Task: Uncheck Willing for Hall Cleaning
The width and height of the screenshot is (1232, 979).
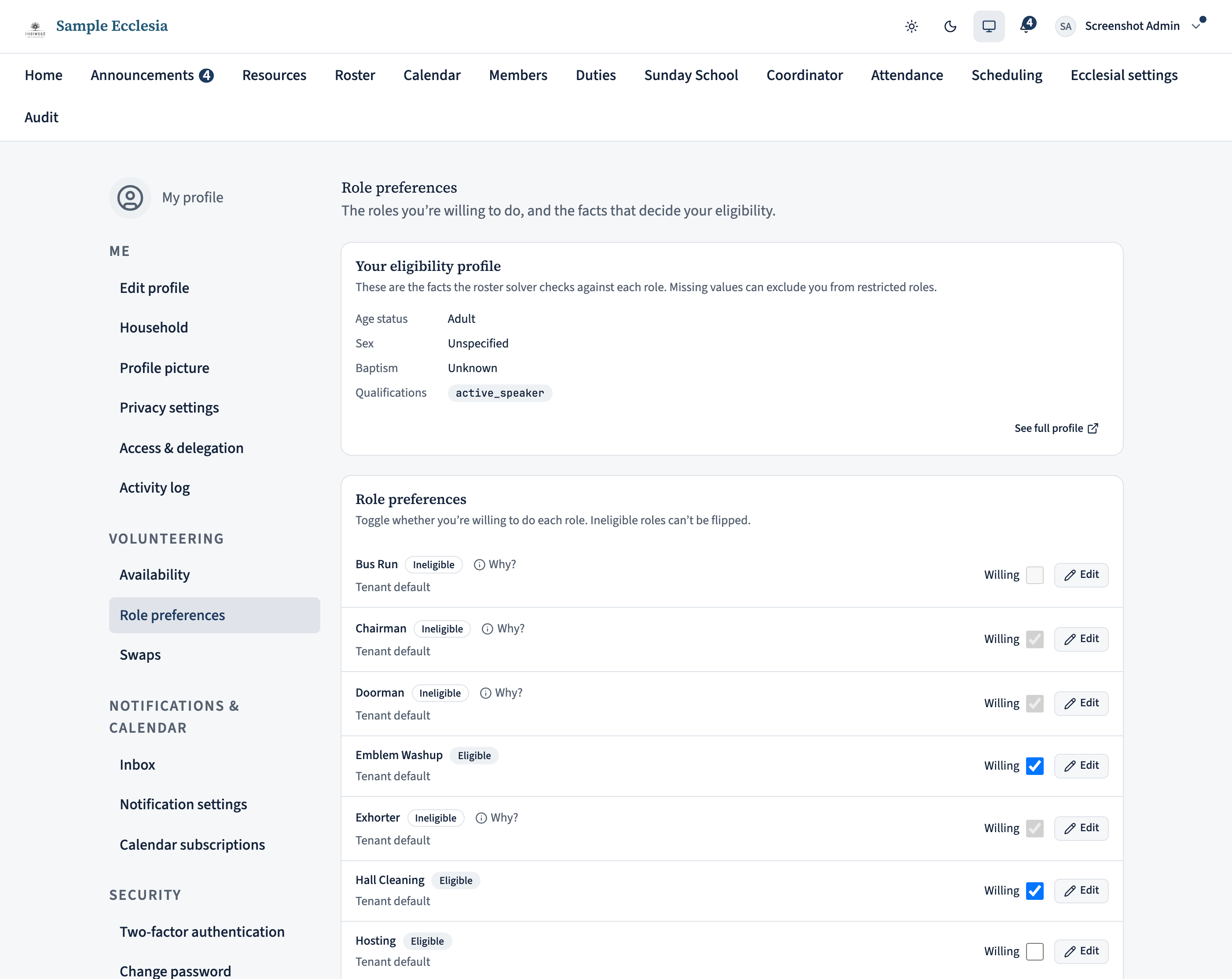Action: pyautogui.click(x=1034, y=891)
